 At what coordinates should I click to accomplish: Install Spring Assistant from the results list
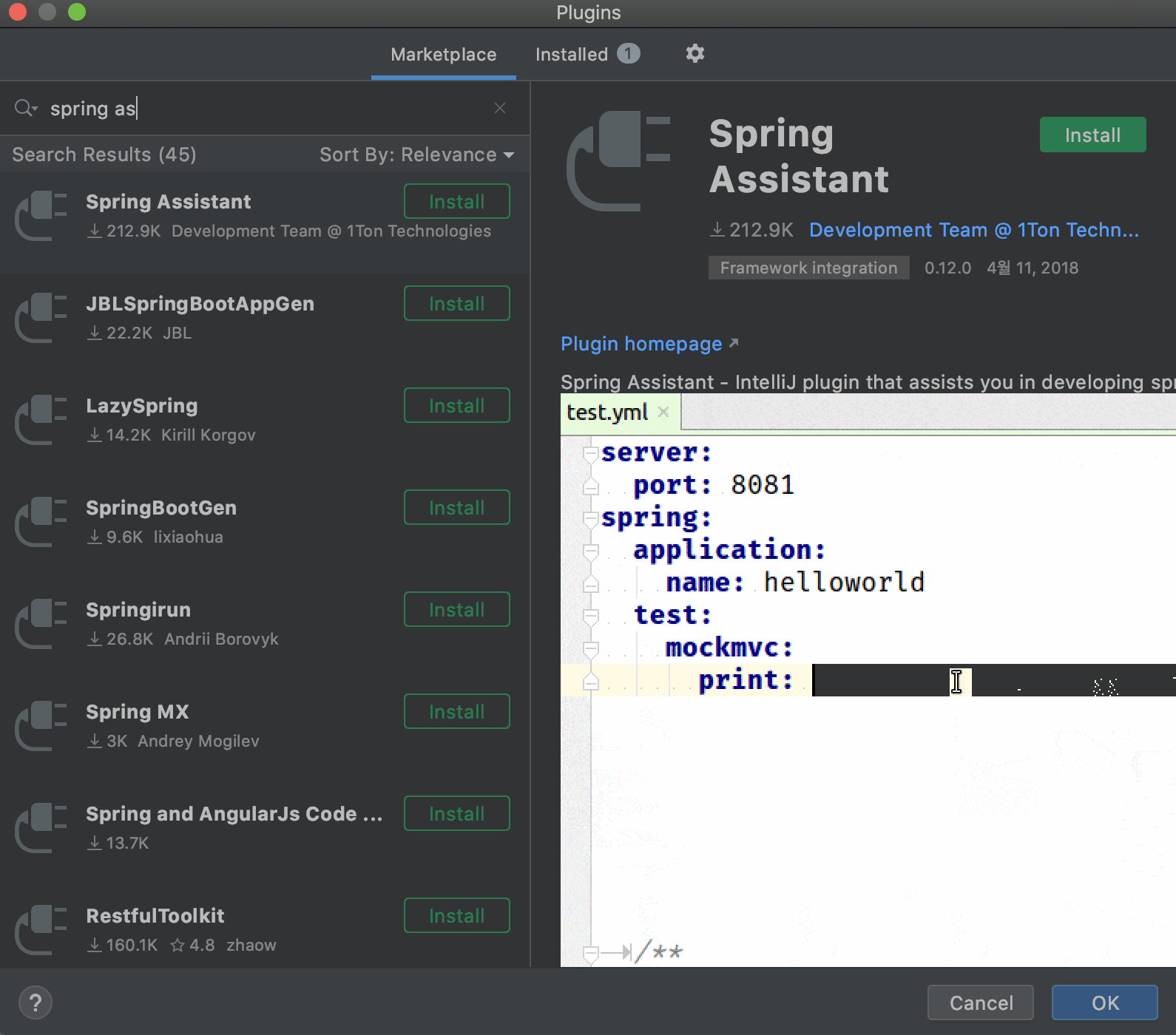pyautogui.click(x=457, y=201)
